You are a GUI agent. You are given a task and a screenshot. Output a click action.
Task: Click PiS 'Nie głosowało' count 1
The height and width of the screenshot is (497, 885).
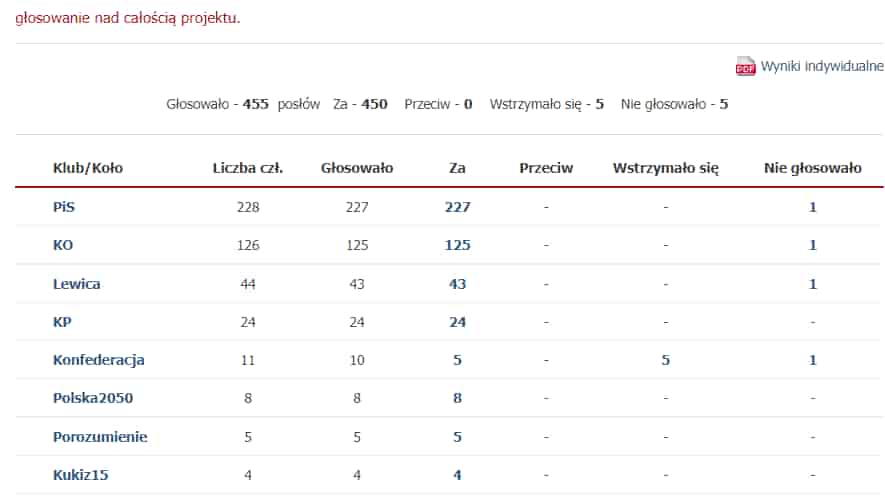pyautogui.click(x=813, y=207)
